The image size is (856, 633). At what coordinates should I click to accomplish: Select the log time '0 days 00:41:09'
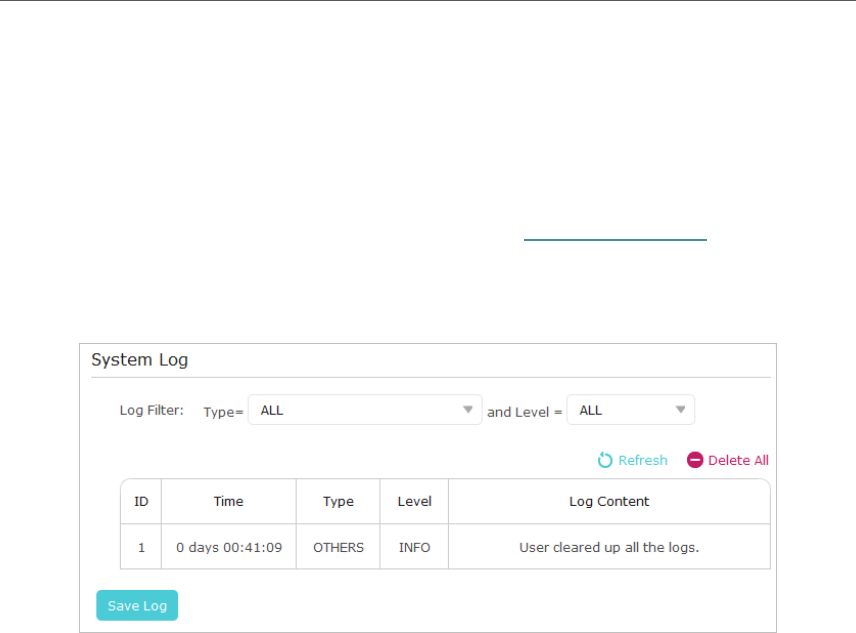229,547
